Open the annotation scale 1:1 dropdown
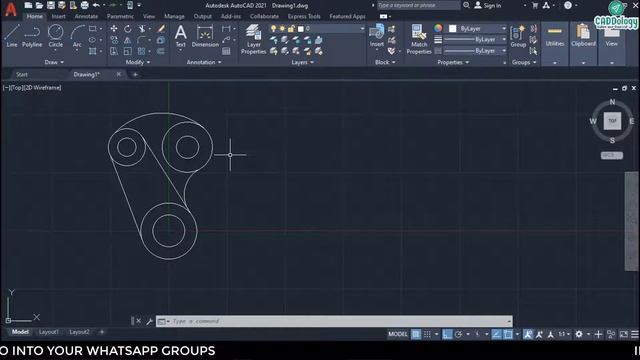The image size is (640, 360). click(564, 334)
